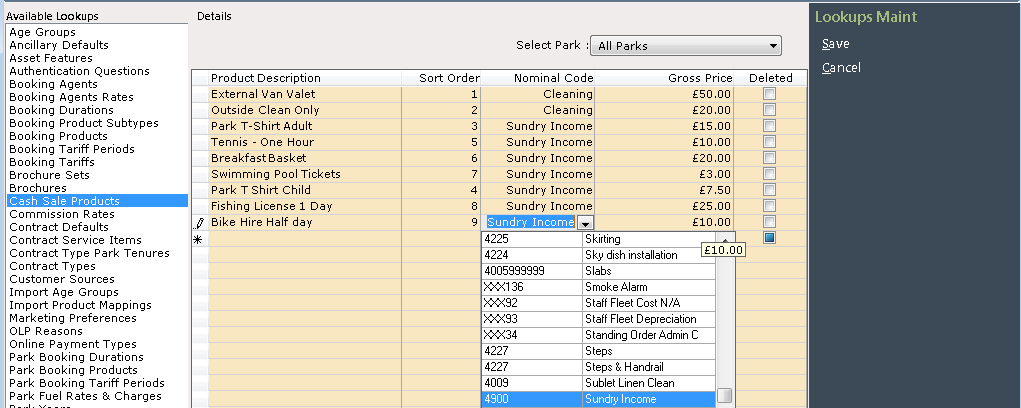
Task: Toggle Deleted checkbox for Fishing License 1 Day
Action: pyautogui.click(x=770, y=206)
